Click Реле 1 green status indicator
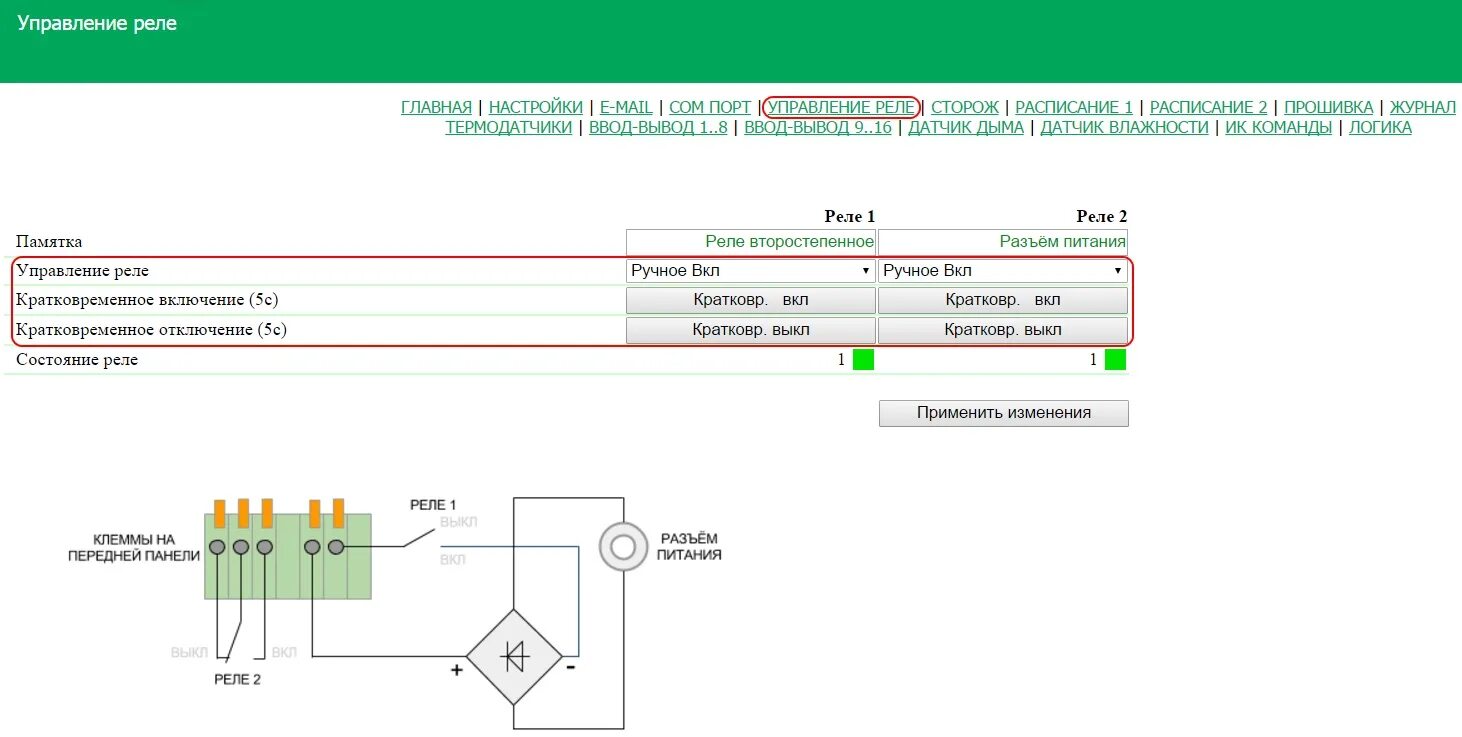 click(x=863, y=360)
